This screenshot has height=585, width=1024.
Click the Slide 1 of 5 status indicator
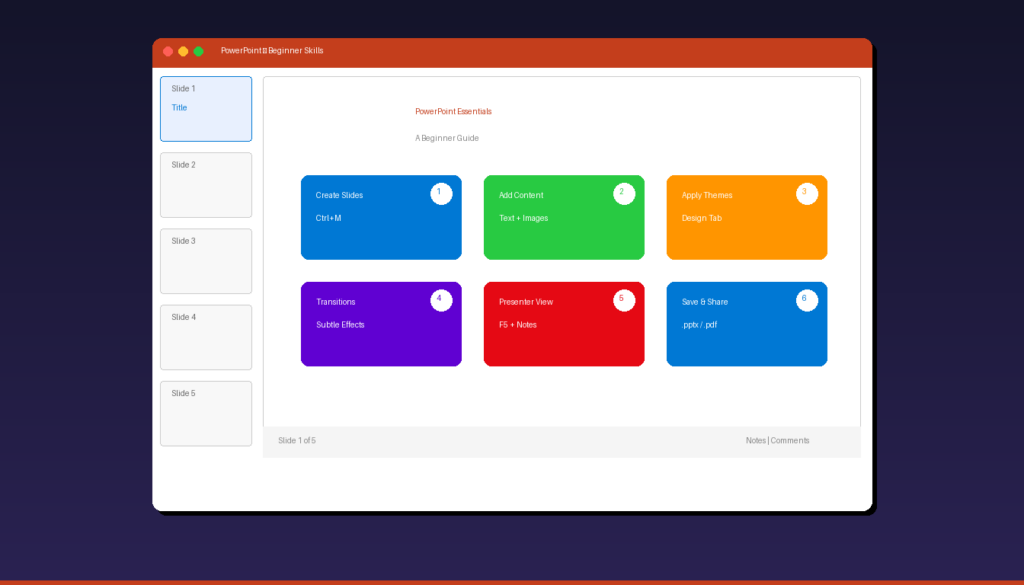pyautogui.click(x=296, y=440)
